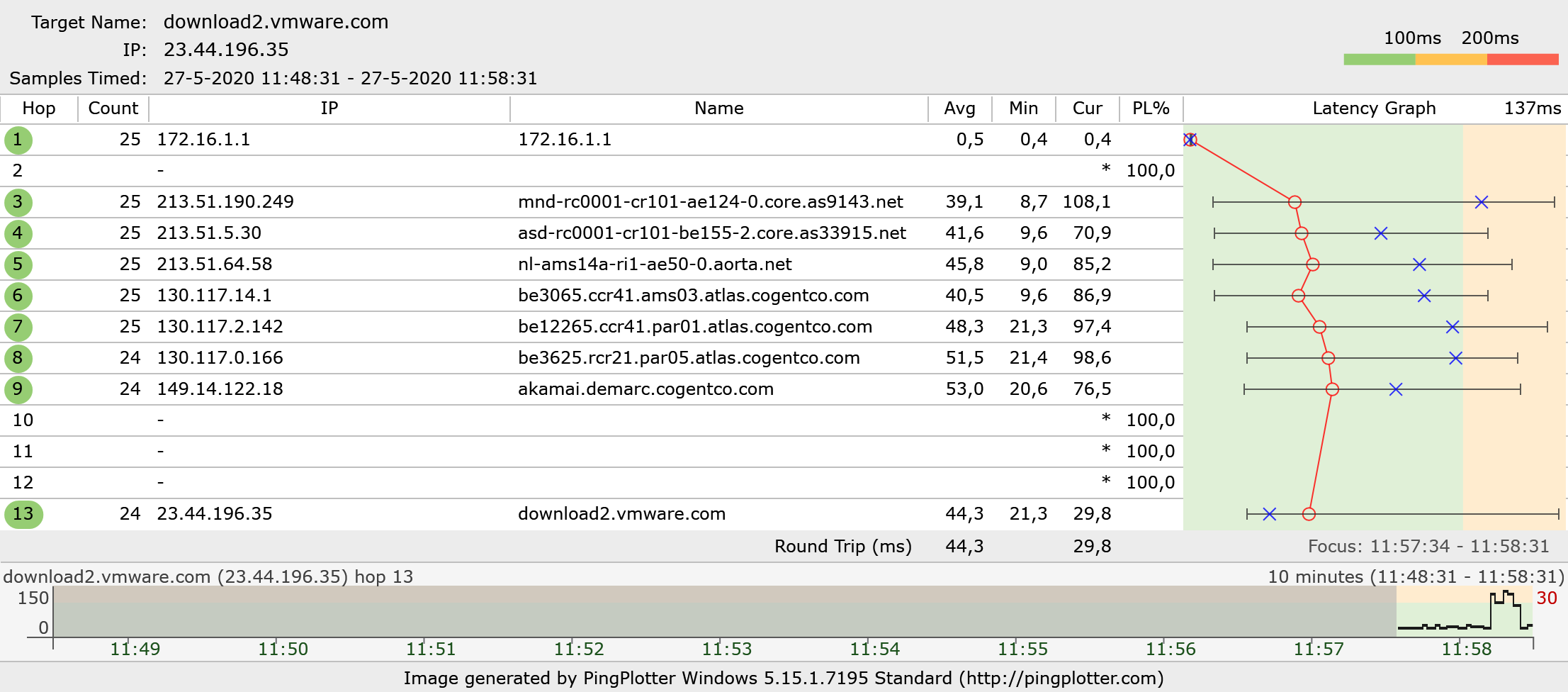Select the green hop 7 status icon
The height and width of the screenshot is (692, 1568).
18,327
